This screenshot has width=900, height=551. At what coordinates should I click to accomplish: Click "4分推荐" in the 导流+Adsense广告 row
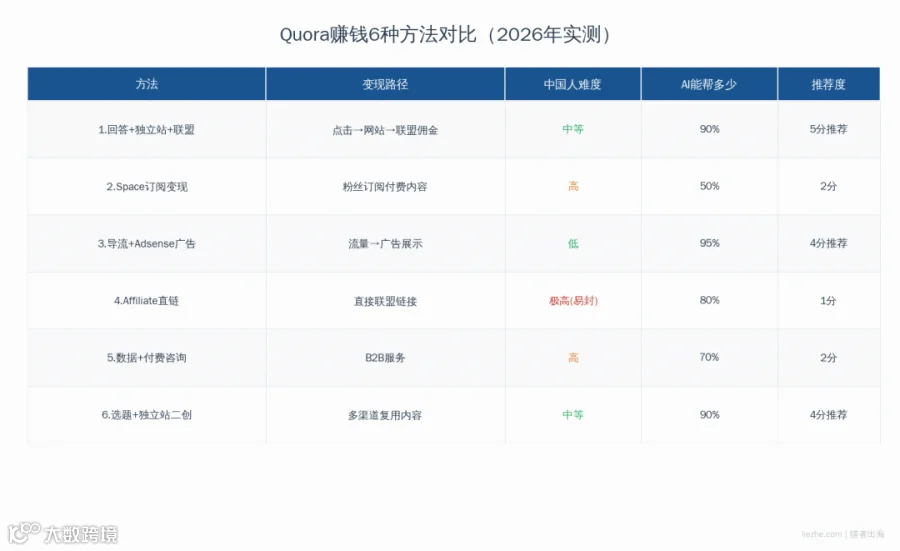click(828, 243)
